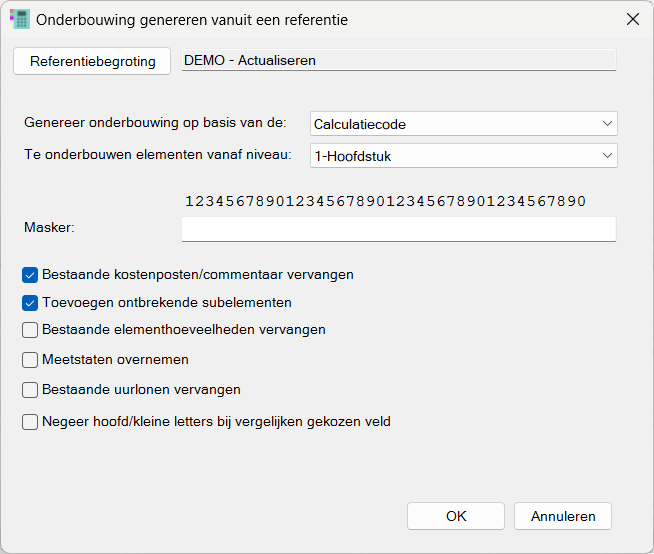Screen dimensions: 654x554
Task: Enable Bestaande elementhoeveelheden vervangen
Action: pos(30,330)
